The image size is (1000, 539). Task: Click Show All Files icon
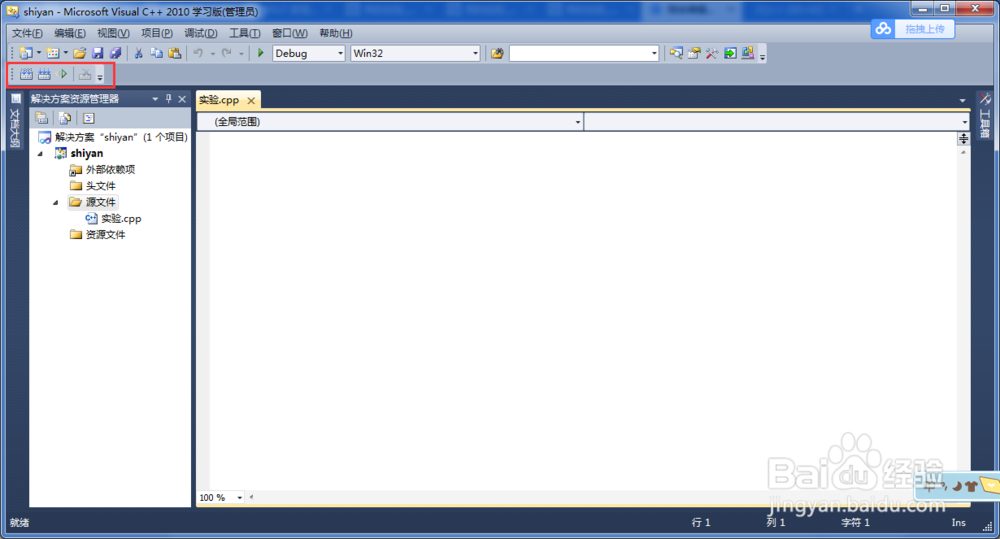coord(64,118)
